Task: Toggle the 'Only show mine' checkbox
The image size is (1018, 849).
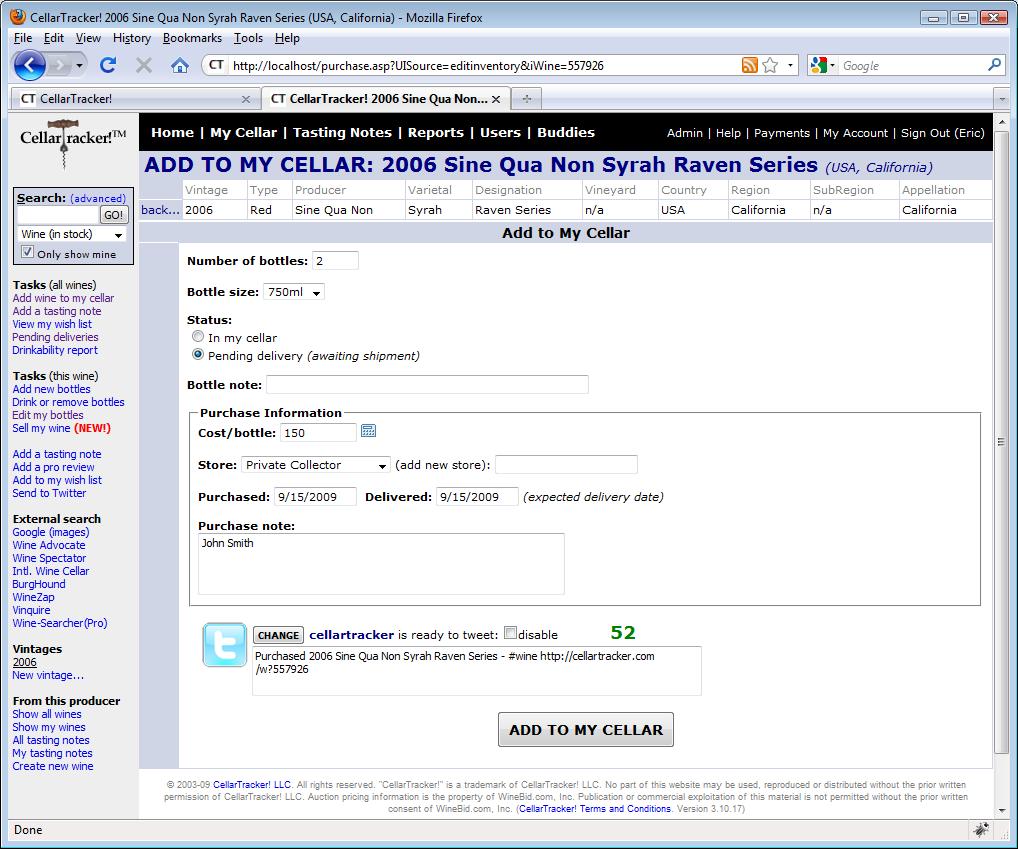Action: tap(27, 252)
